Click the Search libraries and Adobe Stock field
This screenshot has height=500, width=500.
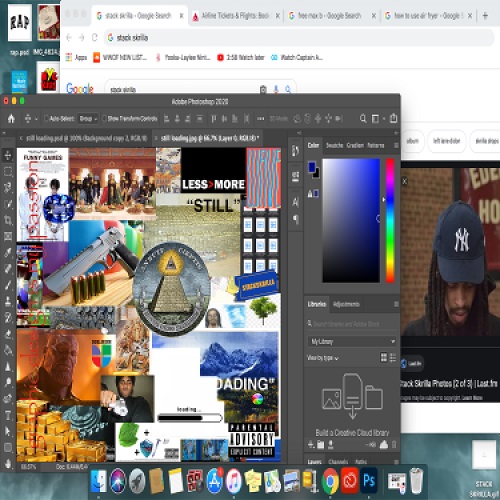point(352,323)
